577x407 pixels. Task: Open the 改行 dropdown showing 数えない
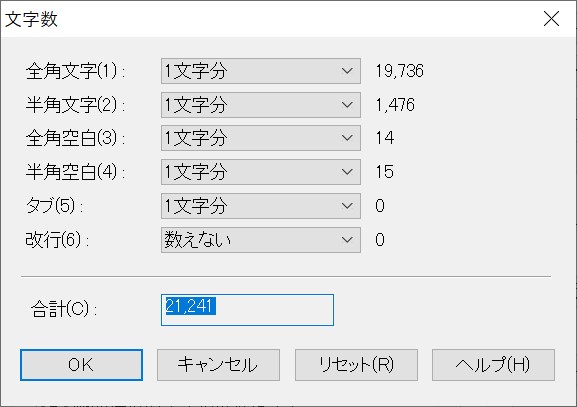[x=261, y=240]
